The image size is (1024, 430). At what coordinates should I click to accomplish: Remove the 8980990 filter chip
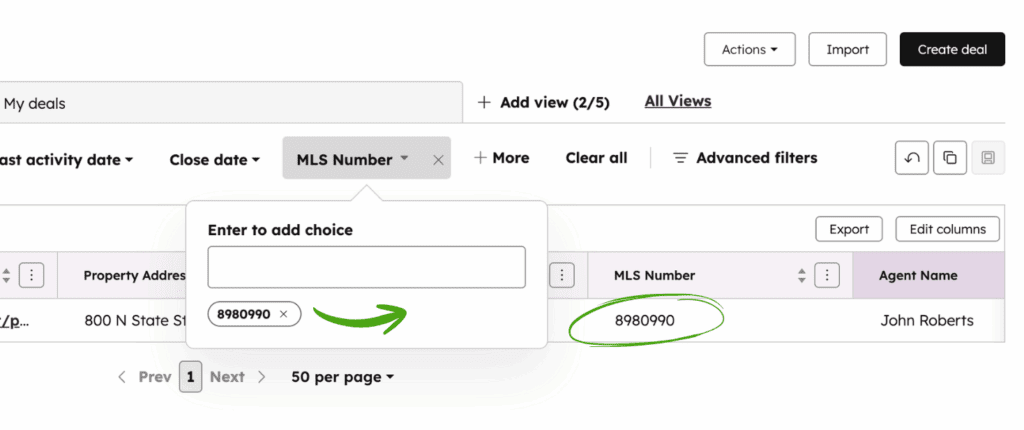click(283, 314)
